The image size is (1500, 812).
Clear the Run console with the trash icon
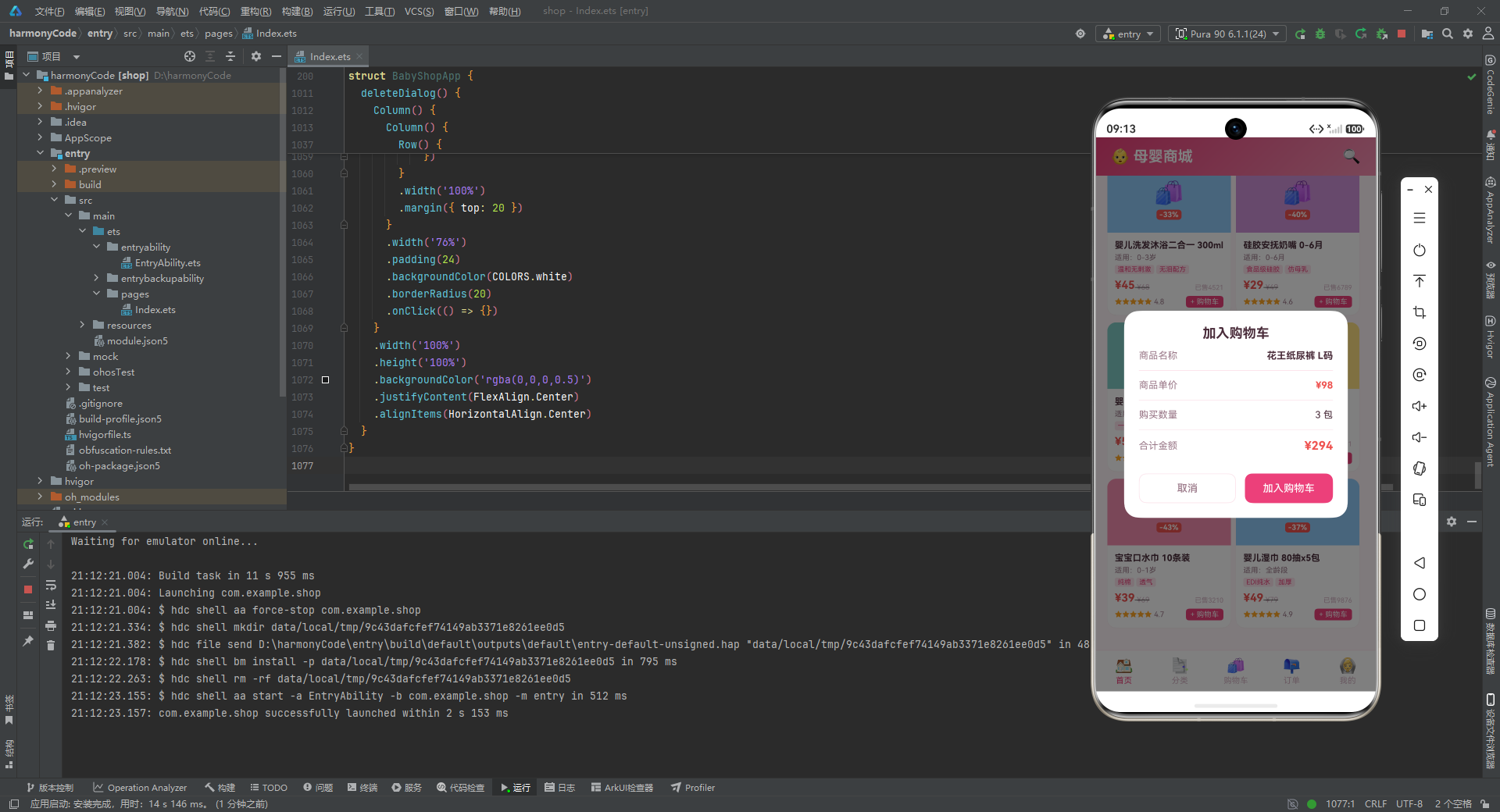51,646
